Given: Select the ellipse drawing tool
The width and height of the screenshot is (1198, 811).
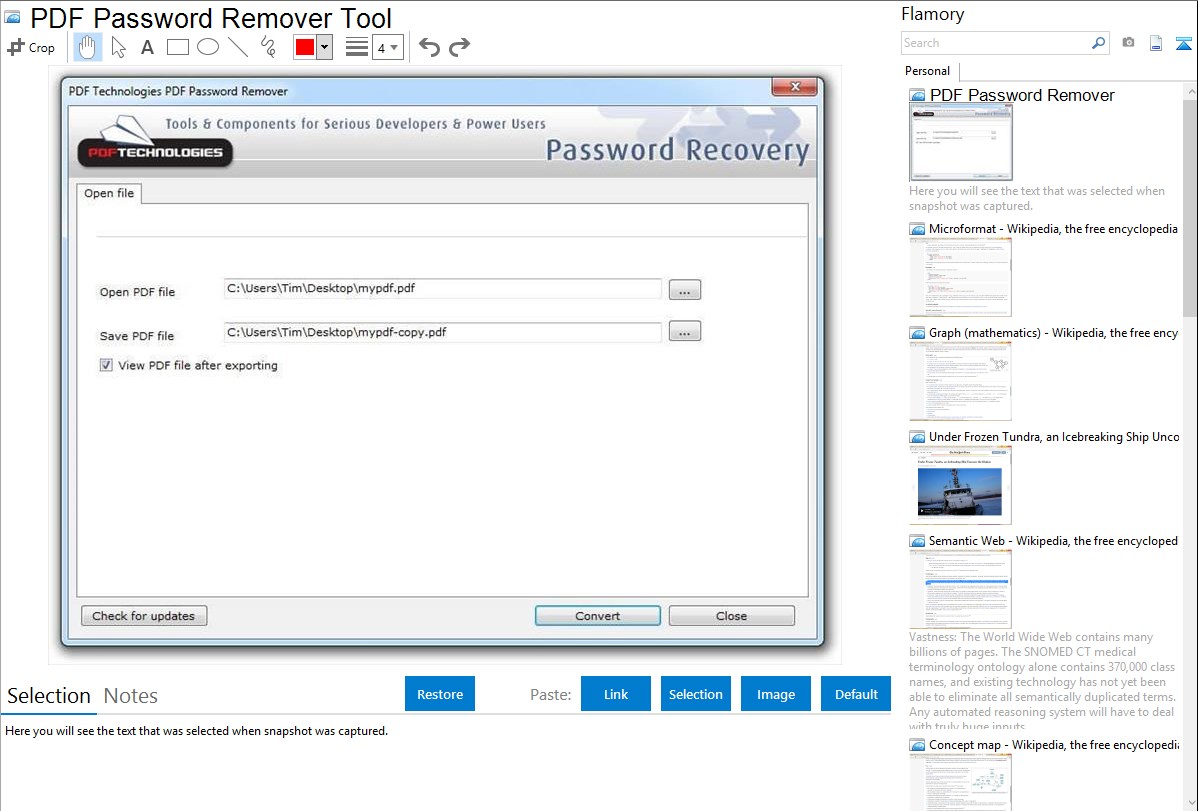Looking at the screenshot, I should pyautogui.click(x=208, y=47).
